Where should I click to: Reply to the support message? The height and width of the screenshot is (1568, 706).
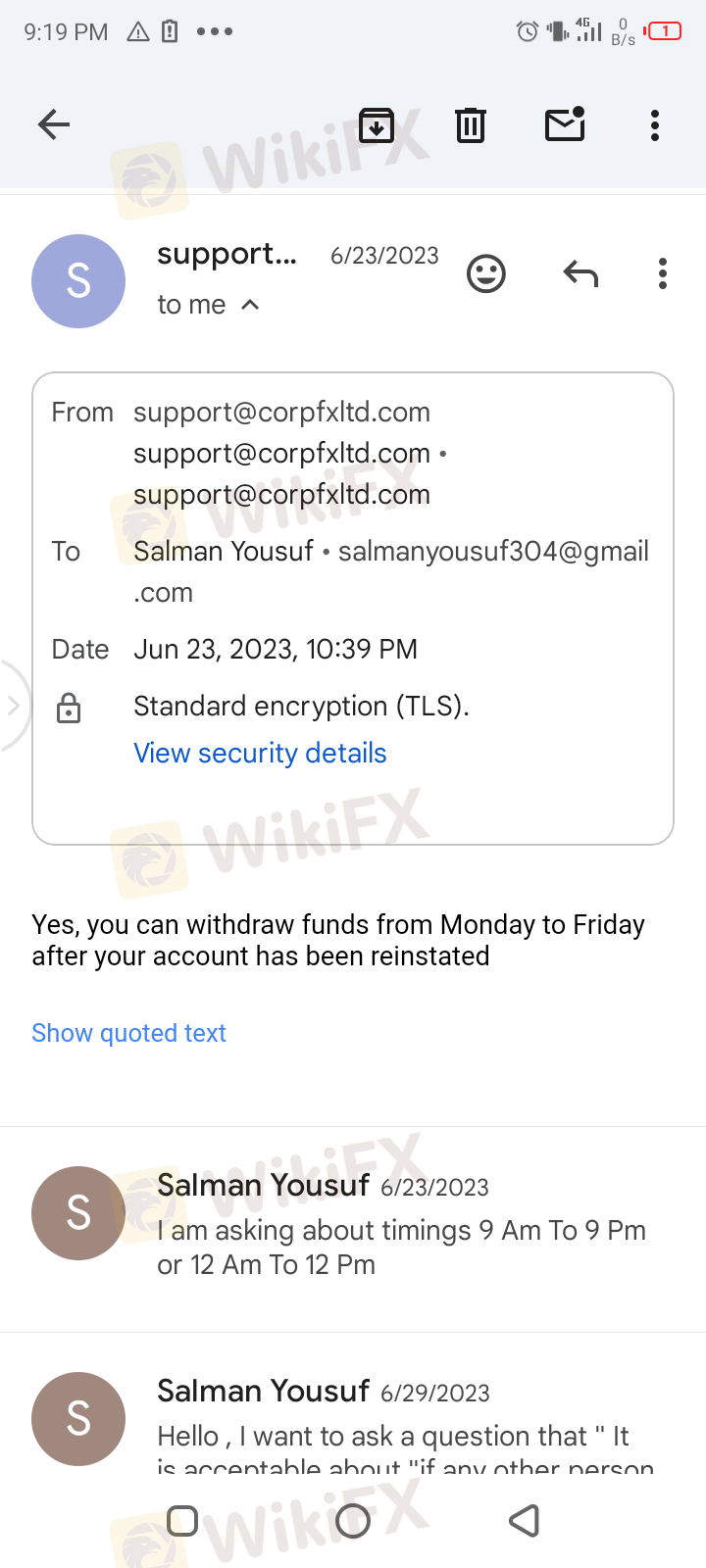(580, 274)
